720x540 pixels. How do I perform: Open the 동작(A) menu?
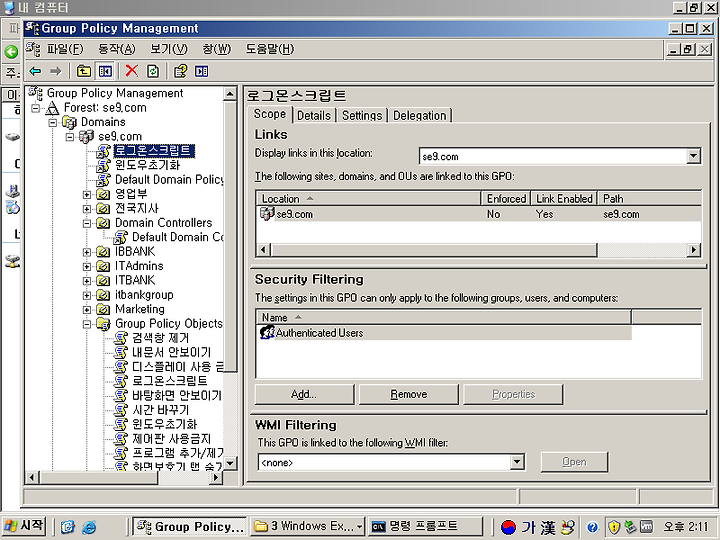pos(117,49)
